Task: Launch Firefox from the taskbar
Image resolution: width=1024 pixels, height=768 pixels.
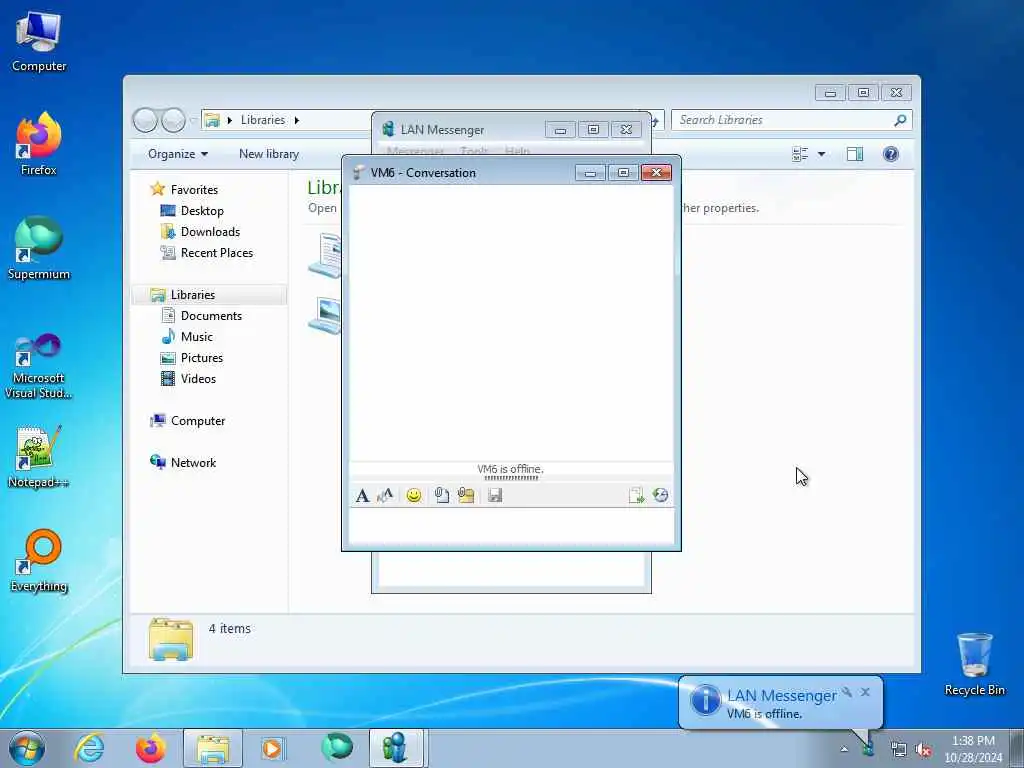Action: (150, 748)
